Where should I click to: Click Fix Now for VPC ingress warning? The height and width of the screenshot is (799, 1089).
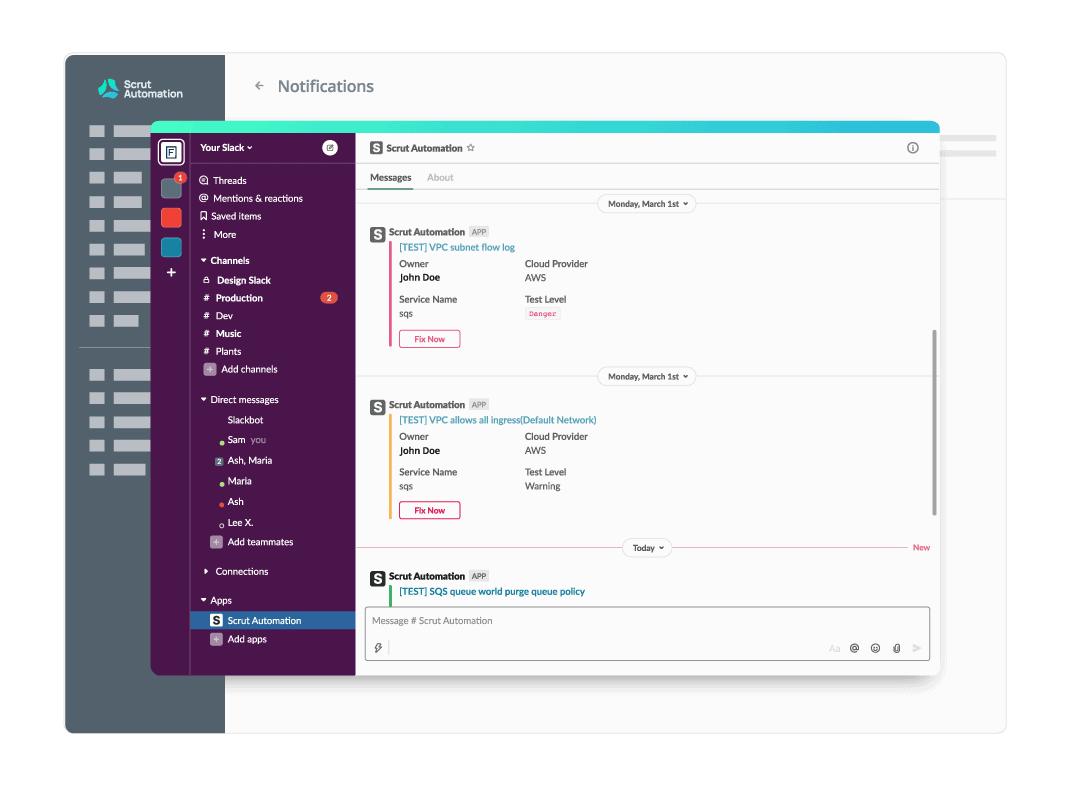pyautogui.click(x=429, y=511)
